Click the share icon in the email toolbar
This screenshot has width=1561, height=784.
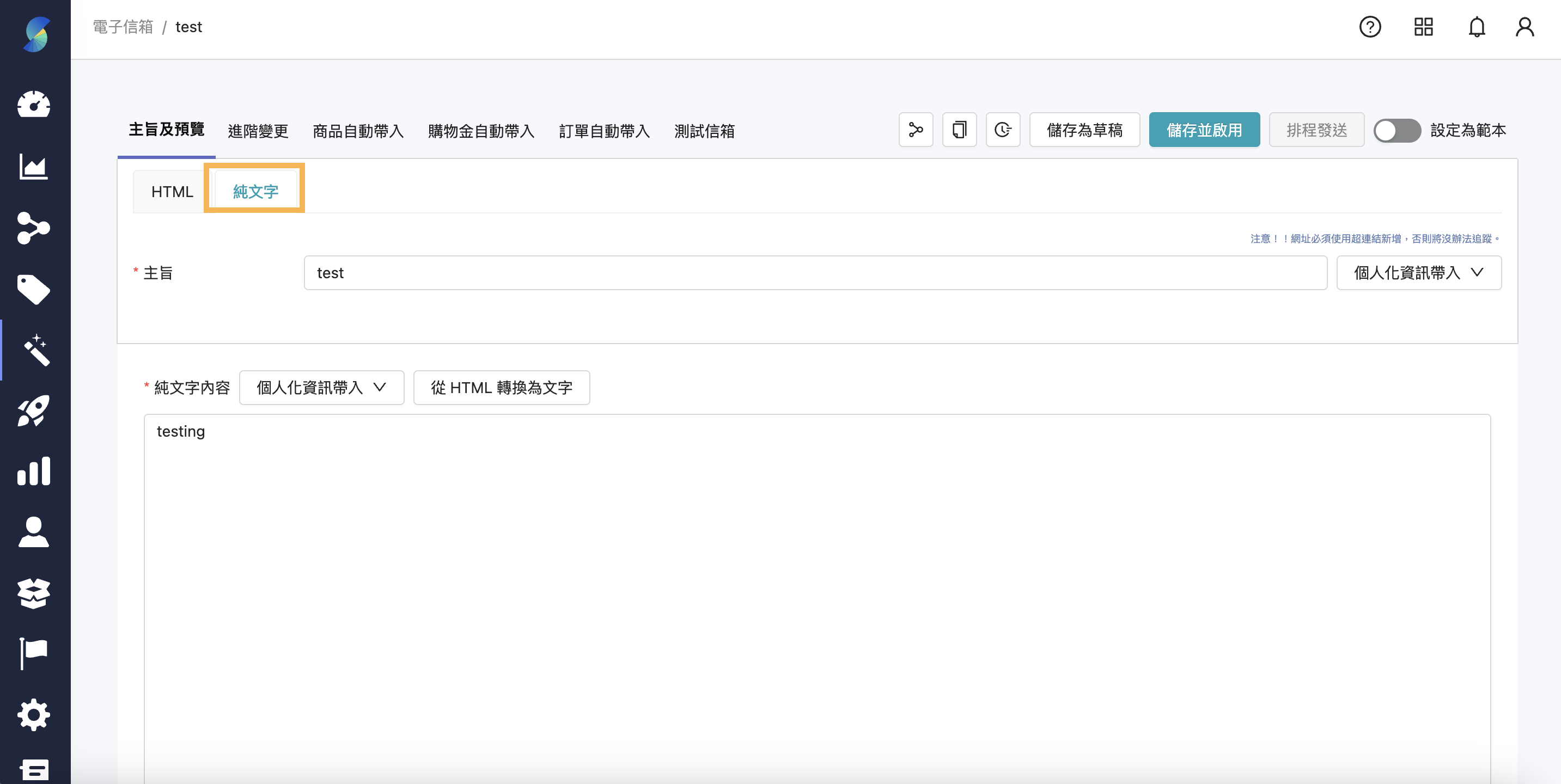click(916, 130)
